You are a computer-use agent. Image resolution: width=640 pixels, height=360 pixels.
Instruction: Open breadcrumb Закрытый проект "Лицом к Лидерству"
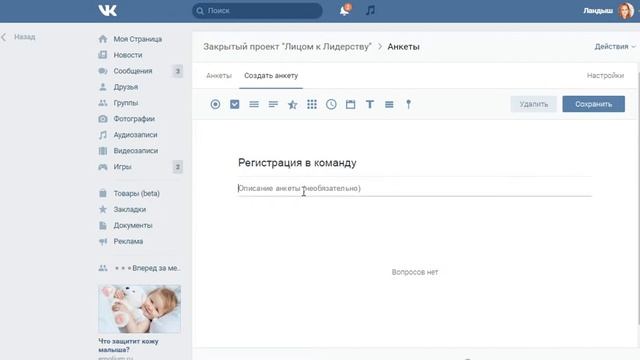pos(287,47)
